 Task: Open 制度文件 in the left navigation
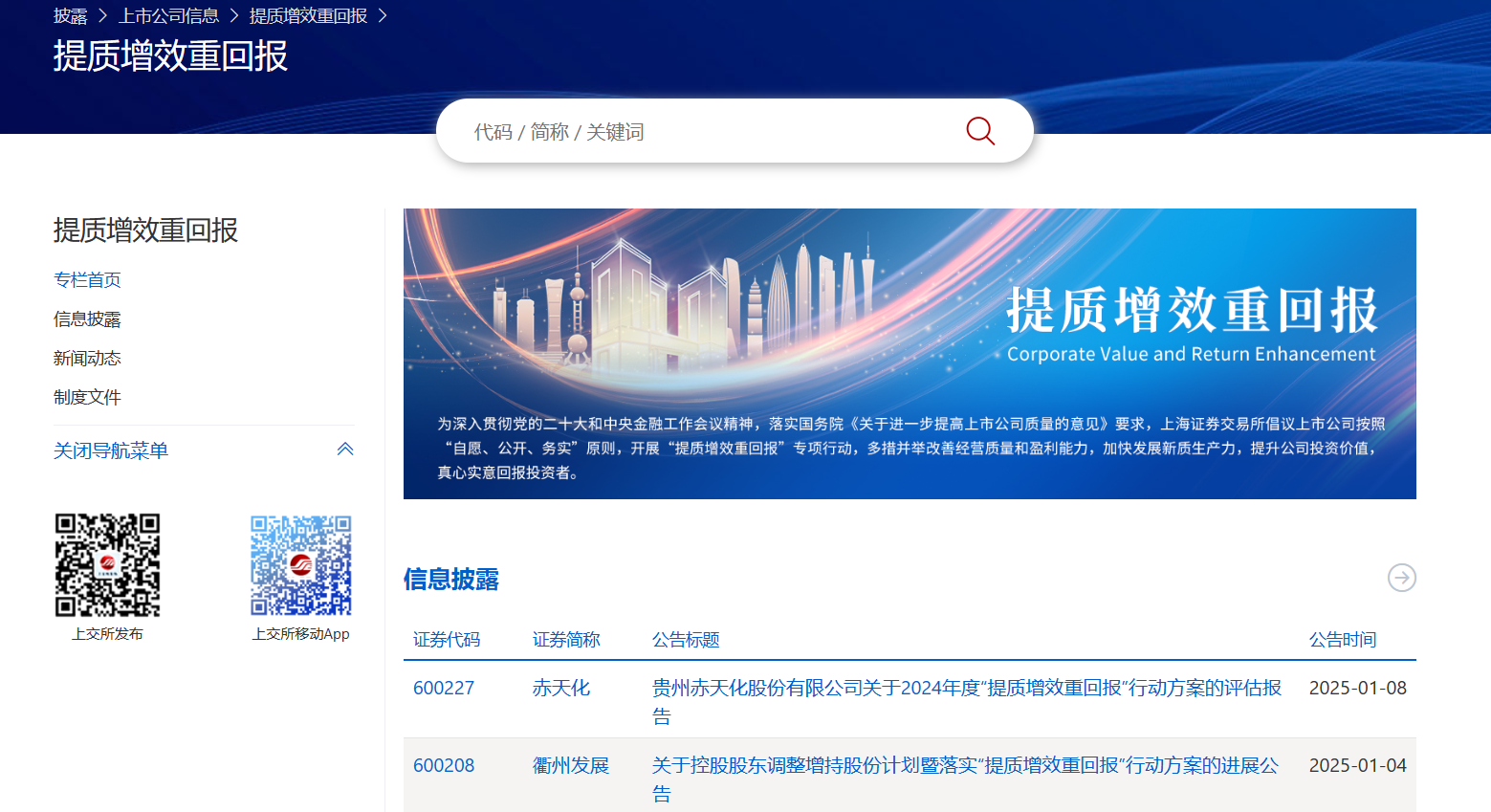tap(87, 397)
